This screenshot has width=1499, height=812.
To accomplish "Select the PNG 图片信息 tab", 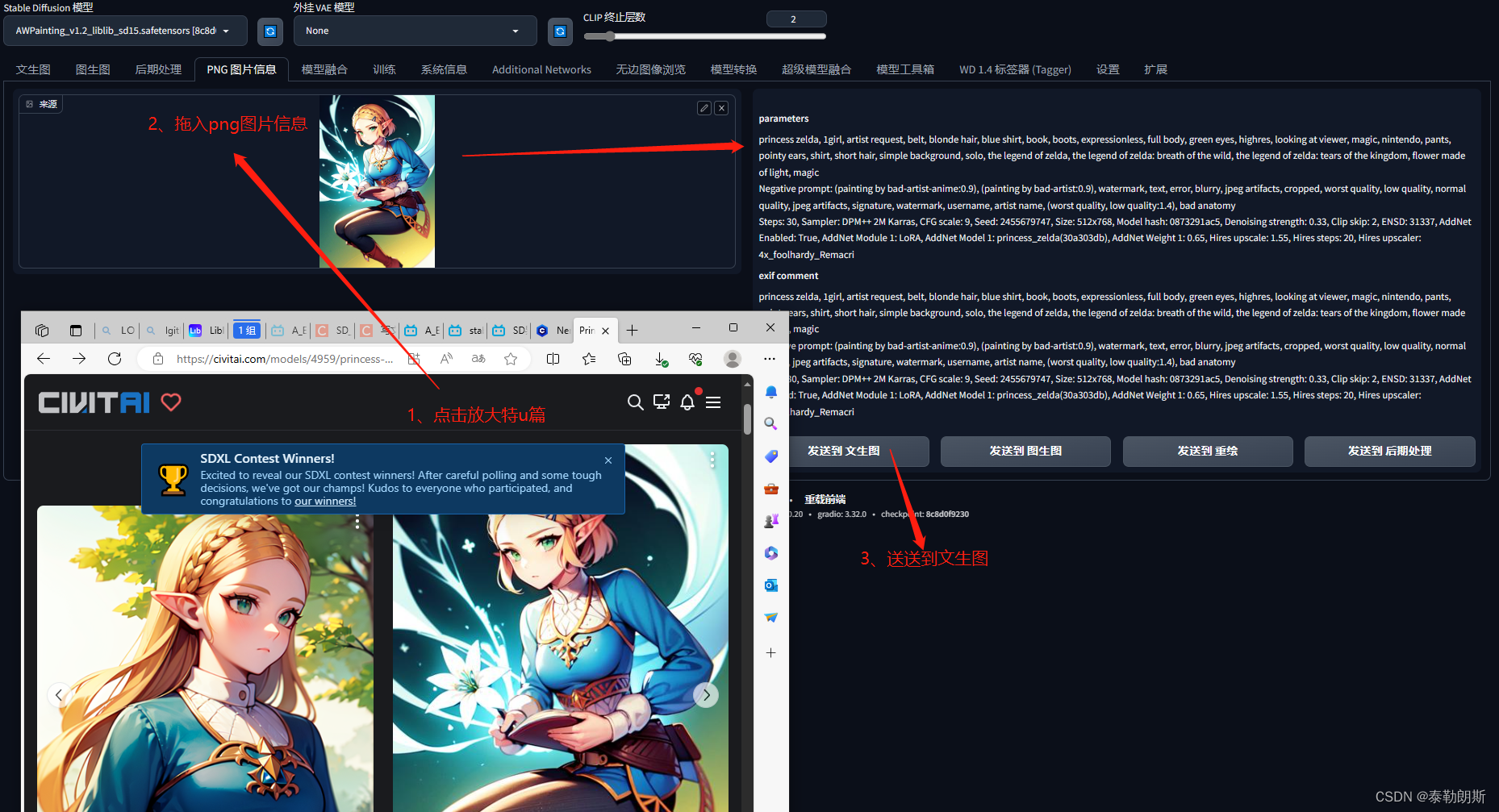I will click(241, 70).
